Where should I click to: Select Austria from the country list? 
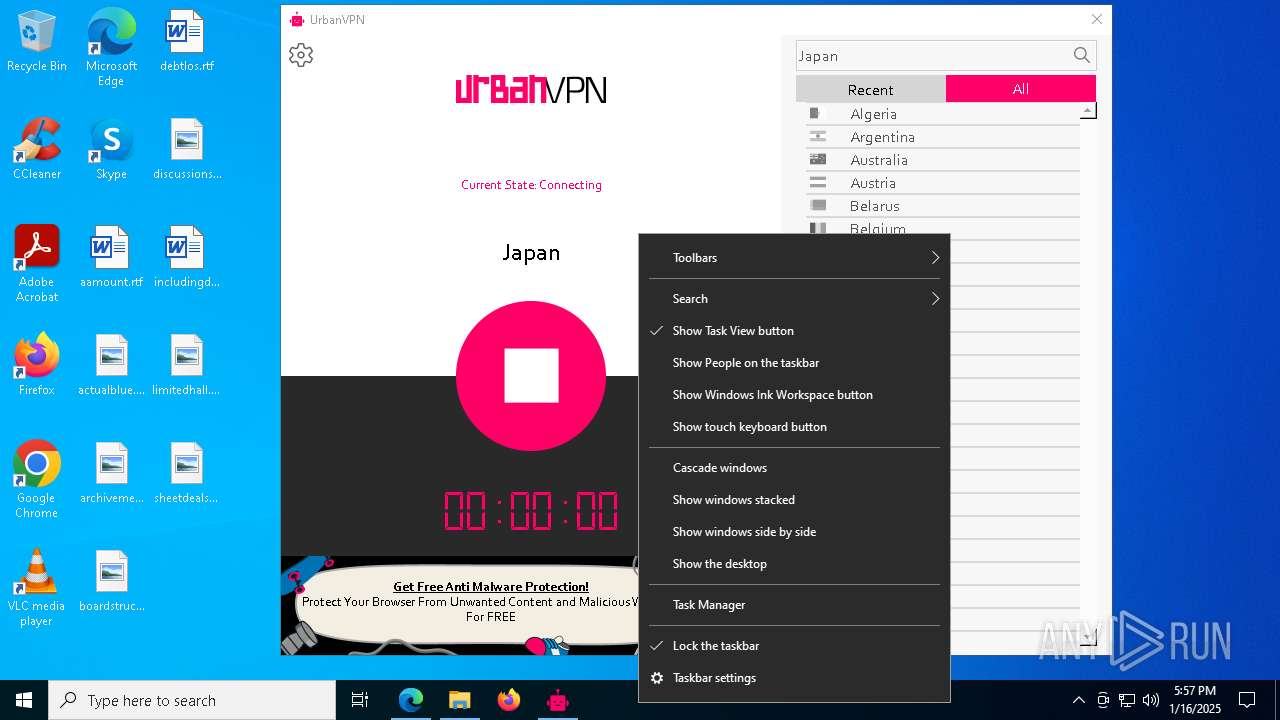point(943,183)
